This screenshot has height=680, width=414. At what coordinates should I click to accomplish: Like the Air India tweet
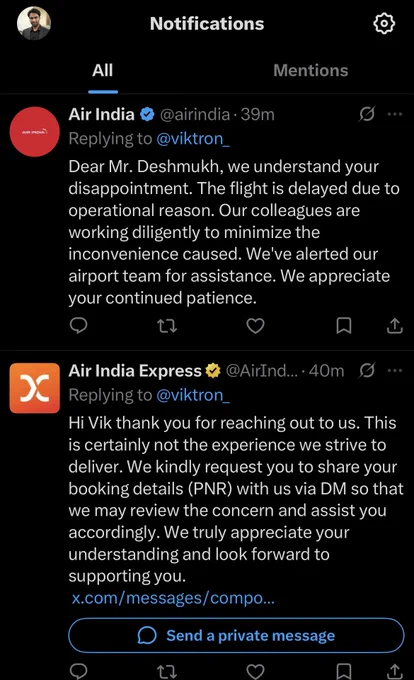click(x=255, y=326)
